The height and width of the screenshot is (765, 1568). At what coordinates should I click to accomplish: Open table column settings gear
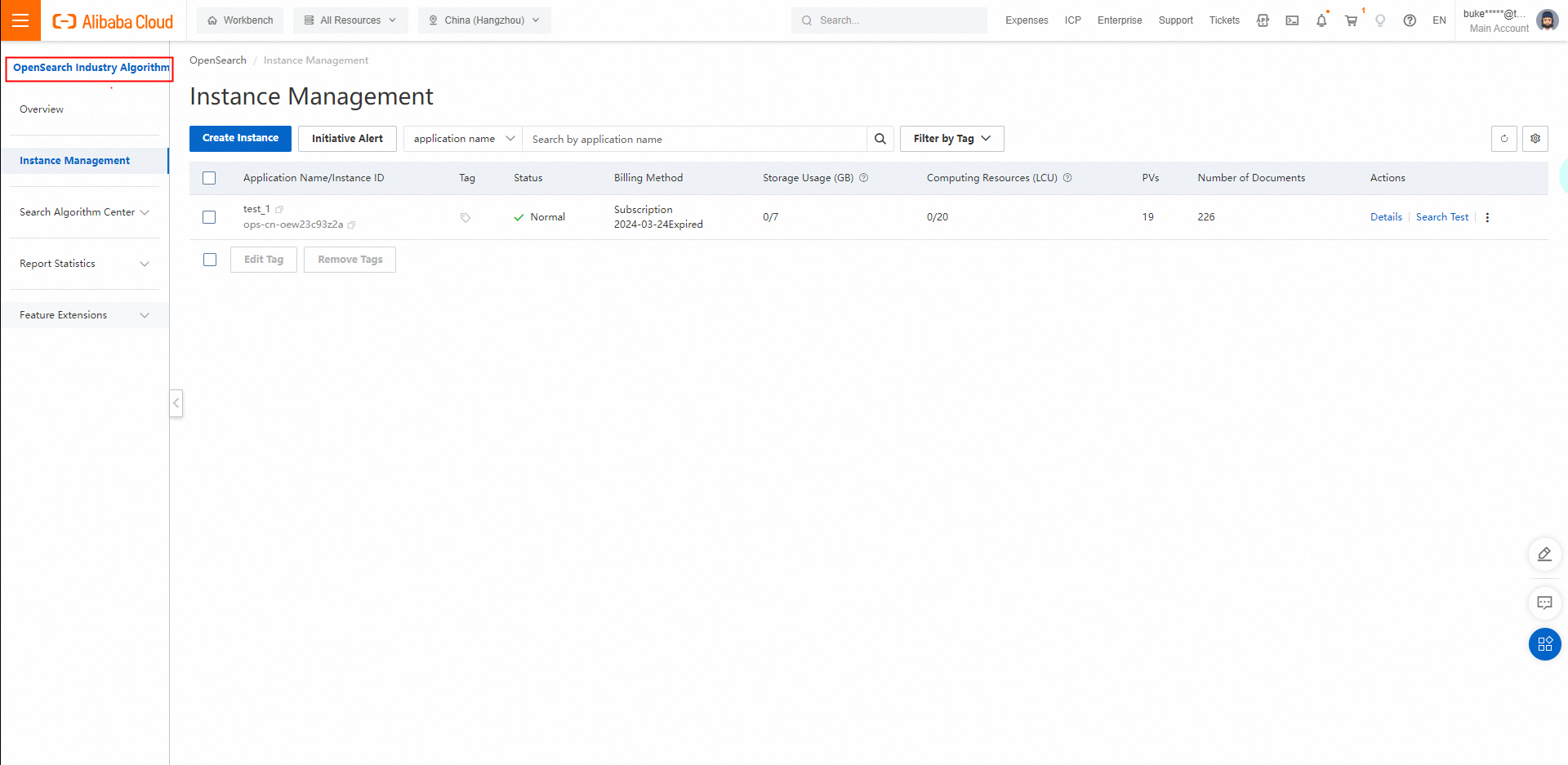coord(1535,139)
